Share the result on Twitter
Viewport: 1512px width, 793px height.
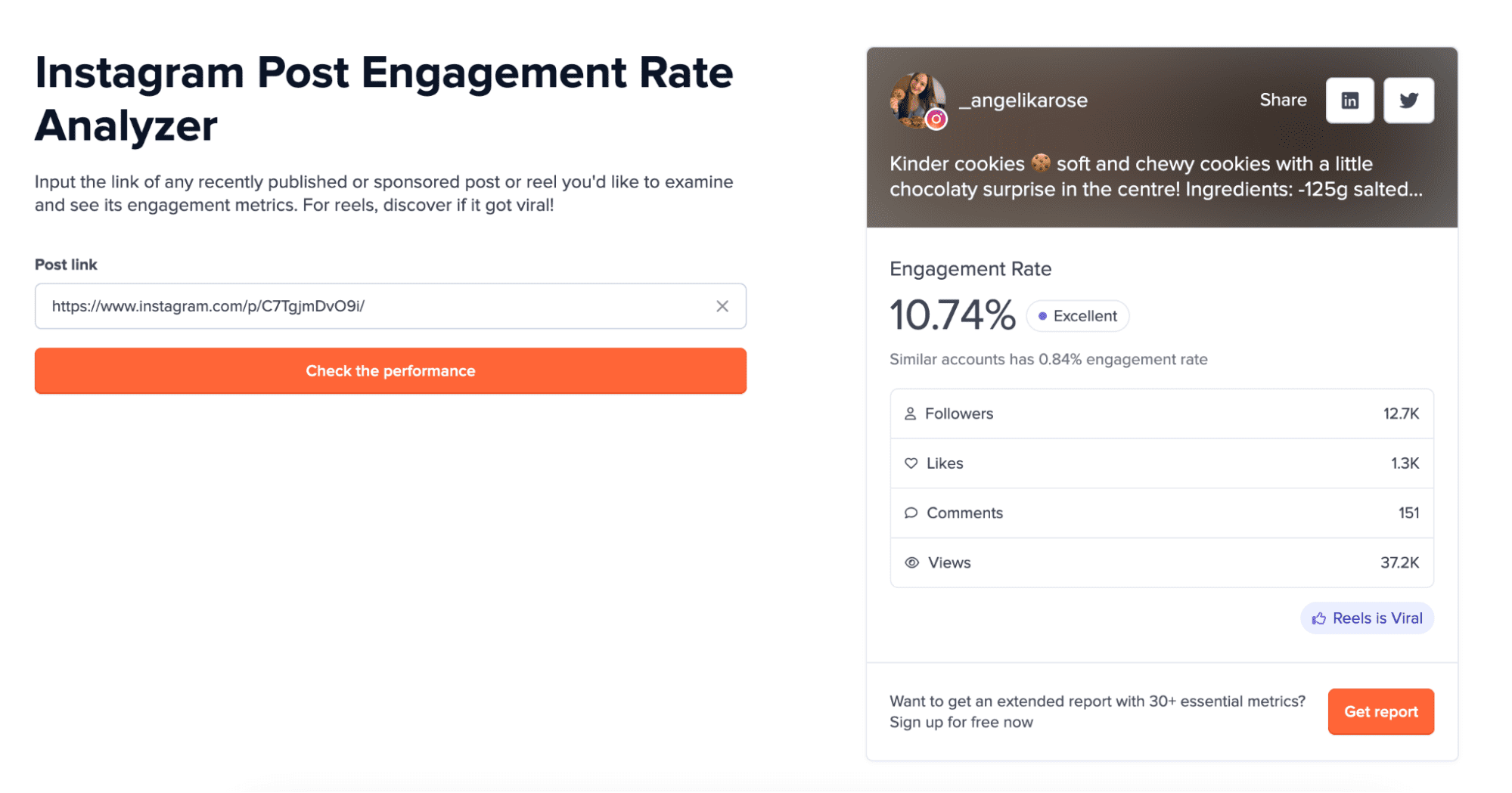[x=1408, y=101]
